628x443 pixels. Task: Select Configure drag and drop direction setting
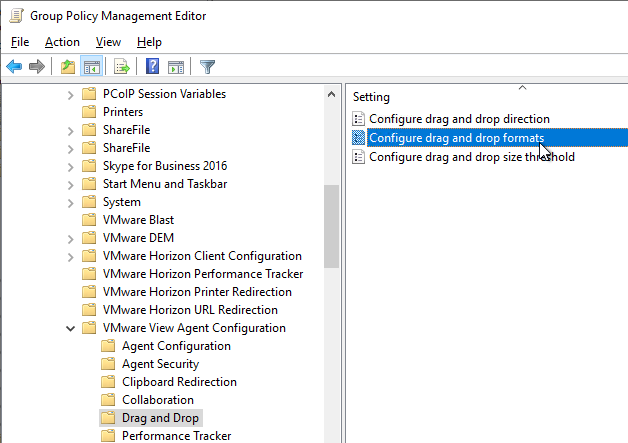click(x=459, y=119)
